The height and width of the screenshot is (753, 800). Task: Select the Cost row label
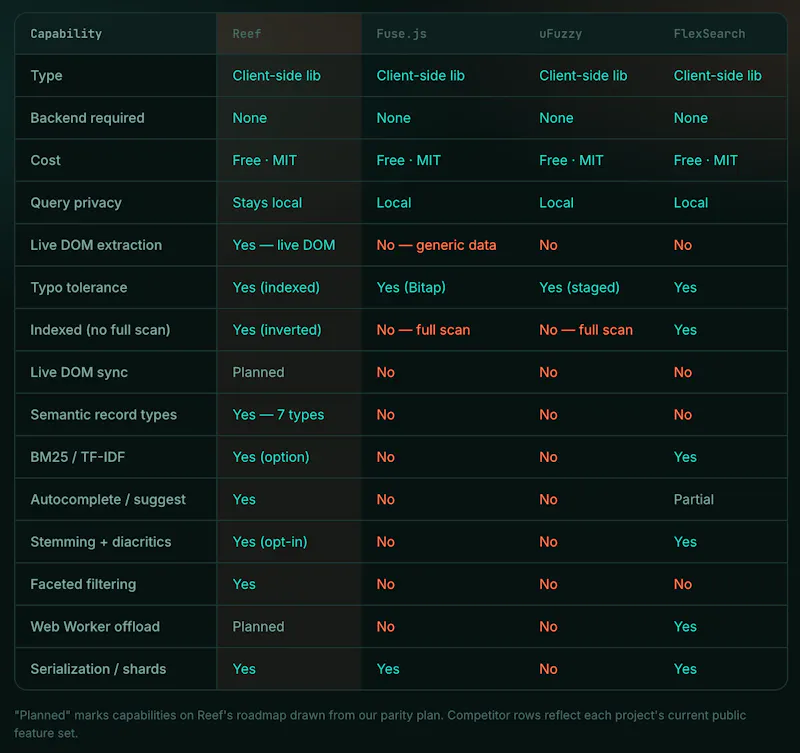click(45, 160)
